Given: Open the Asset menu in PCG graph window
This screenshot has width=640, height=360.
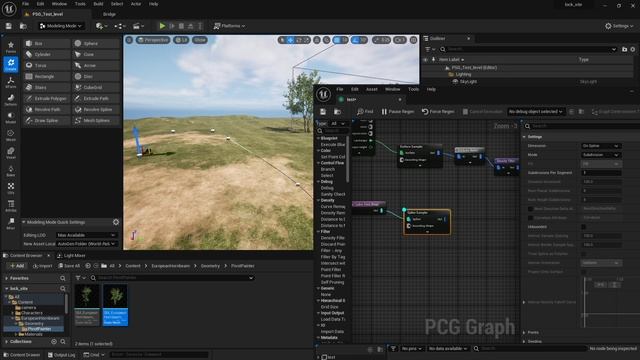Looking at the screenshot, I should (x=371, y=89).
